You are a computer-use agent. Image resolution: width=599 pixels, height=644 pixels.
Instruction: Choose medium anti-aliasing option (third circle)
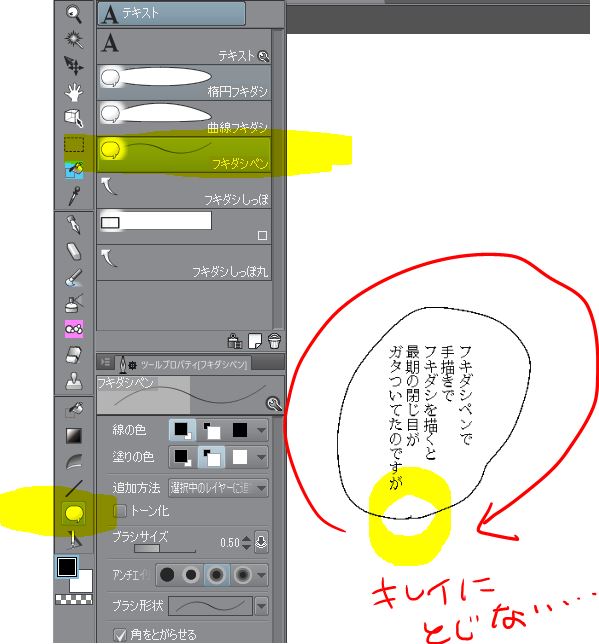[x=216, y=575]
